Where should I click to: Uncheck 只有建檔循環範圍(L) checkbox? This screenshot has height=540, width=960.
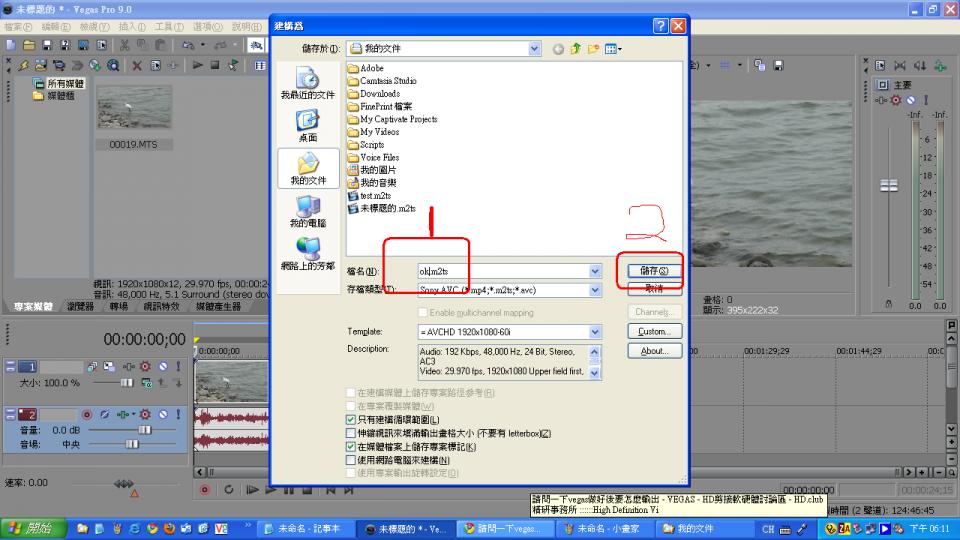351,419
